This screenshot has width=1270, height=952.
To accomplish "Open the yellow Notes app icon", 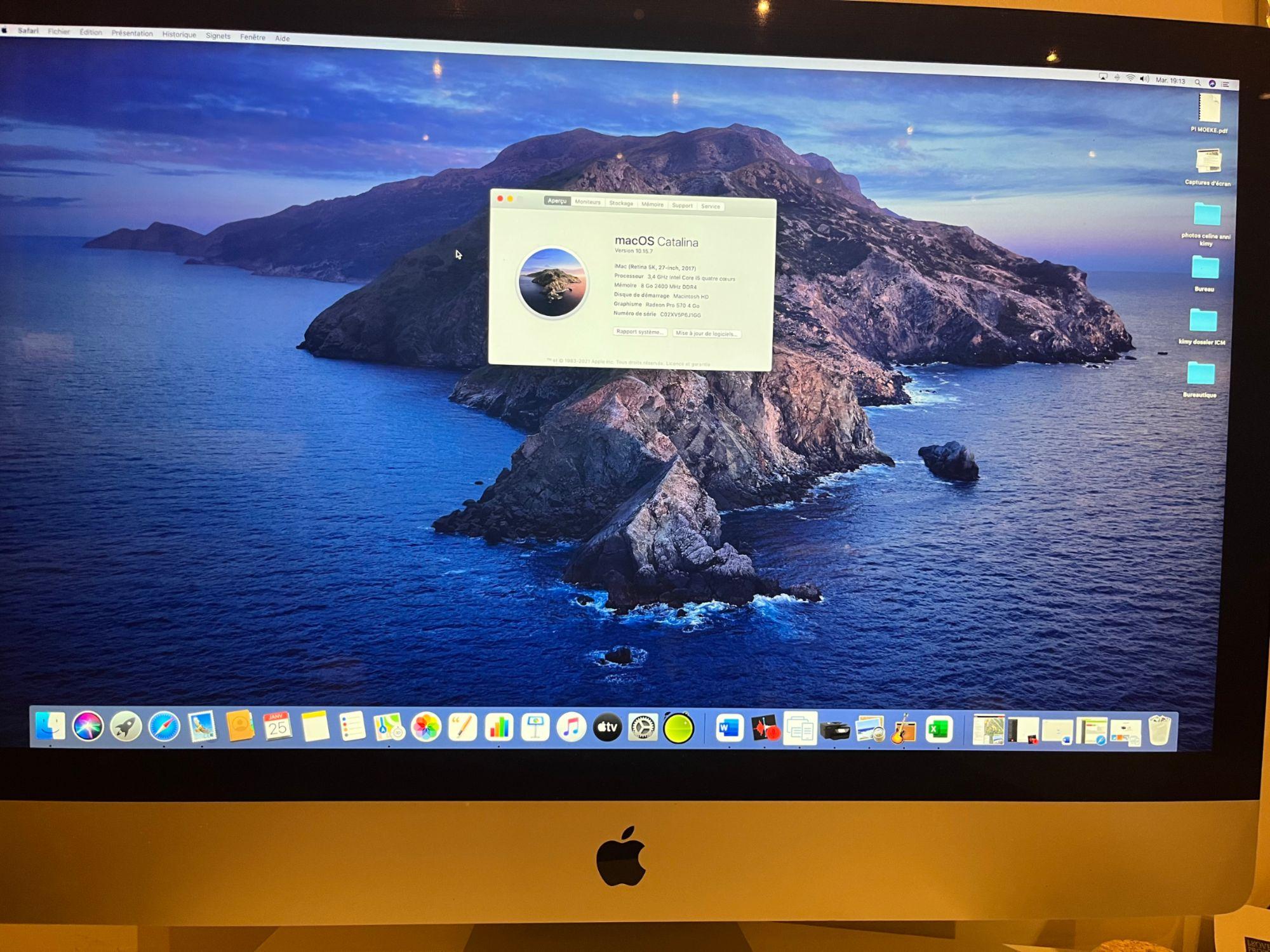I will click(x=314, y=727).
